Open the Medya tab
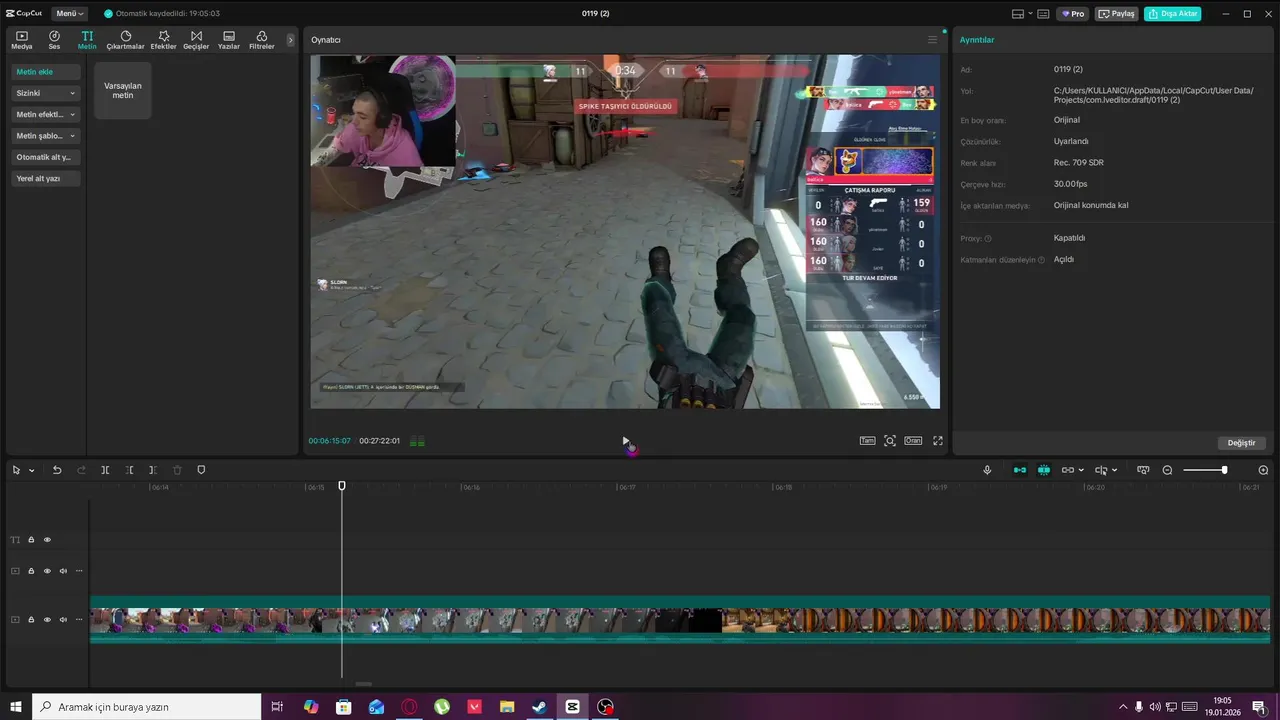 [x=22, y=40]
